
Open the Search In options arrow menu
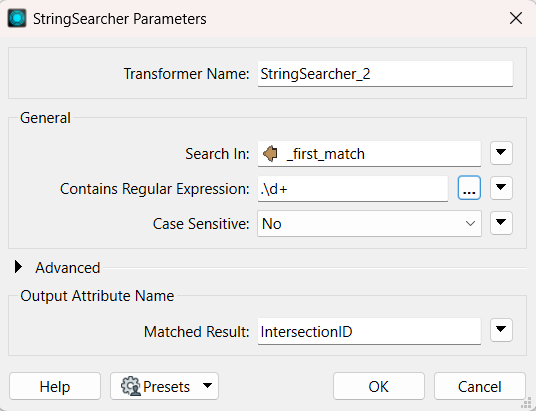tap(501, 153)
